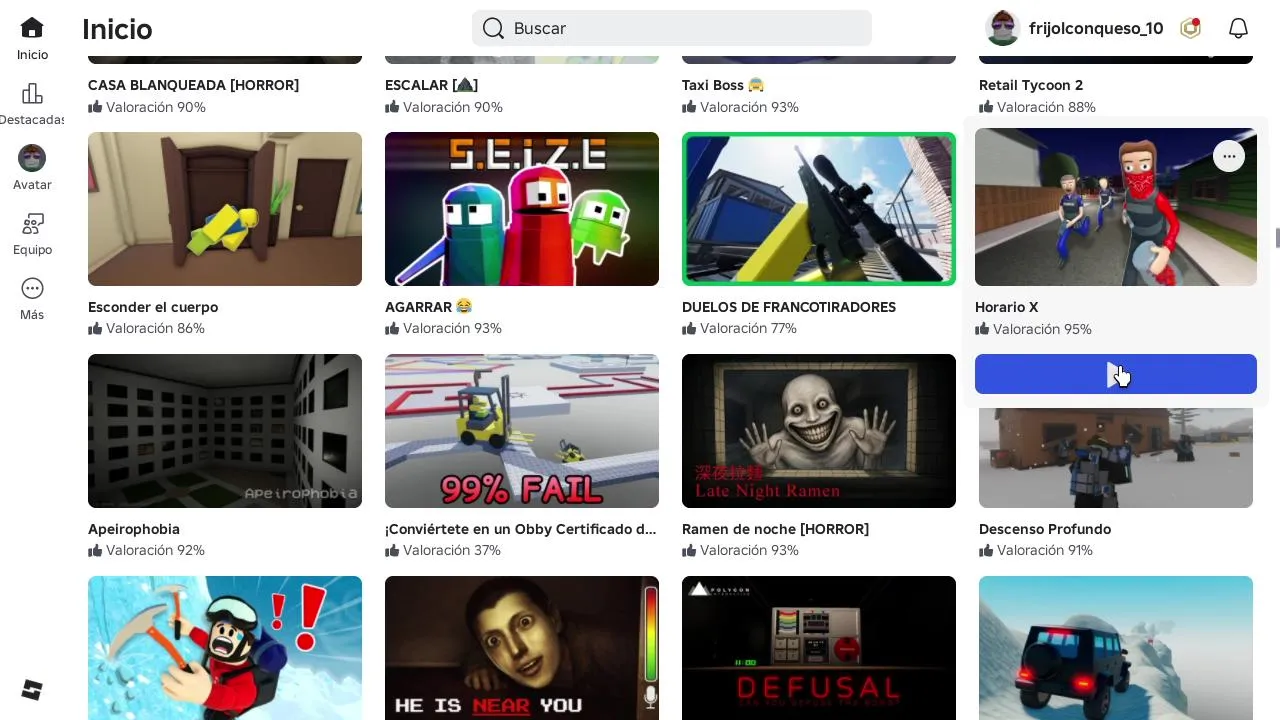The width and height of the screenshot is (1280, 720).
Task: Open the S.E.I.Z.E AGARRAR thumbnail
Action: (x=522, y=209)
